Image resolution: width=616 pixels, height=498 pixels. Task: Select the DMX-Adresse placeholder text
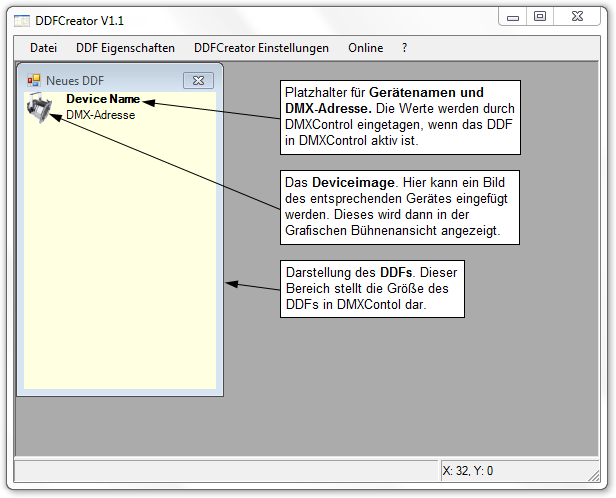click(100, 115)
